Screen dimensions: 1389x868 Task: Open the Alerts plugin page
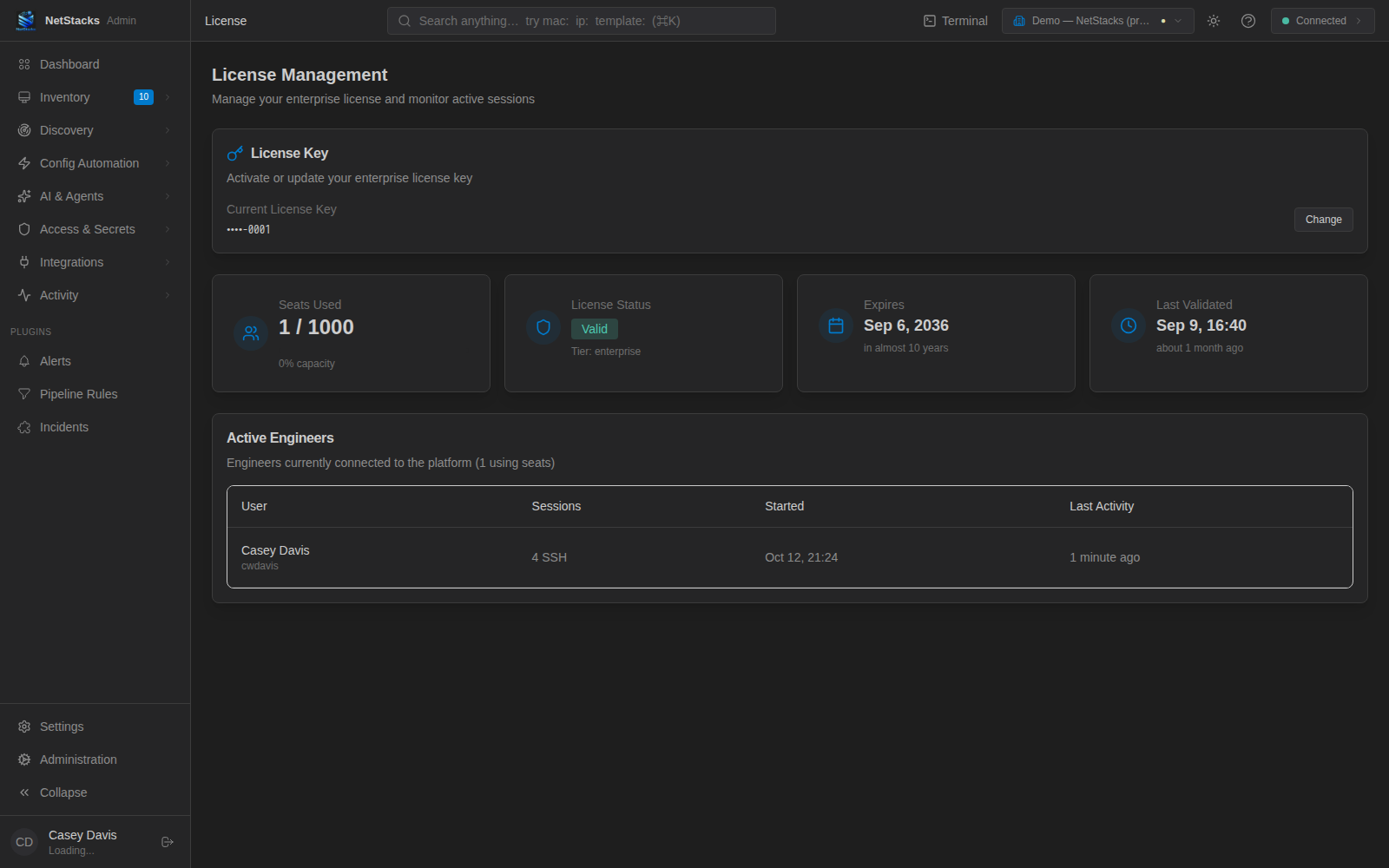[95, 361]
